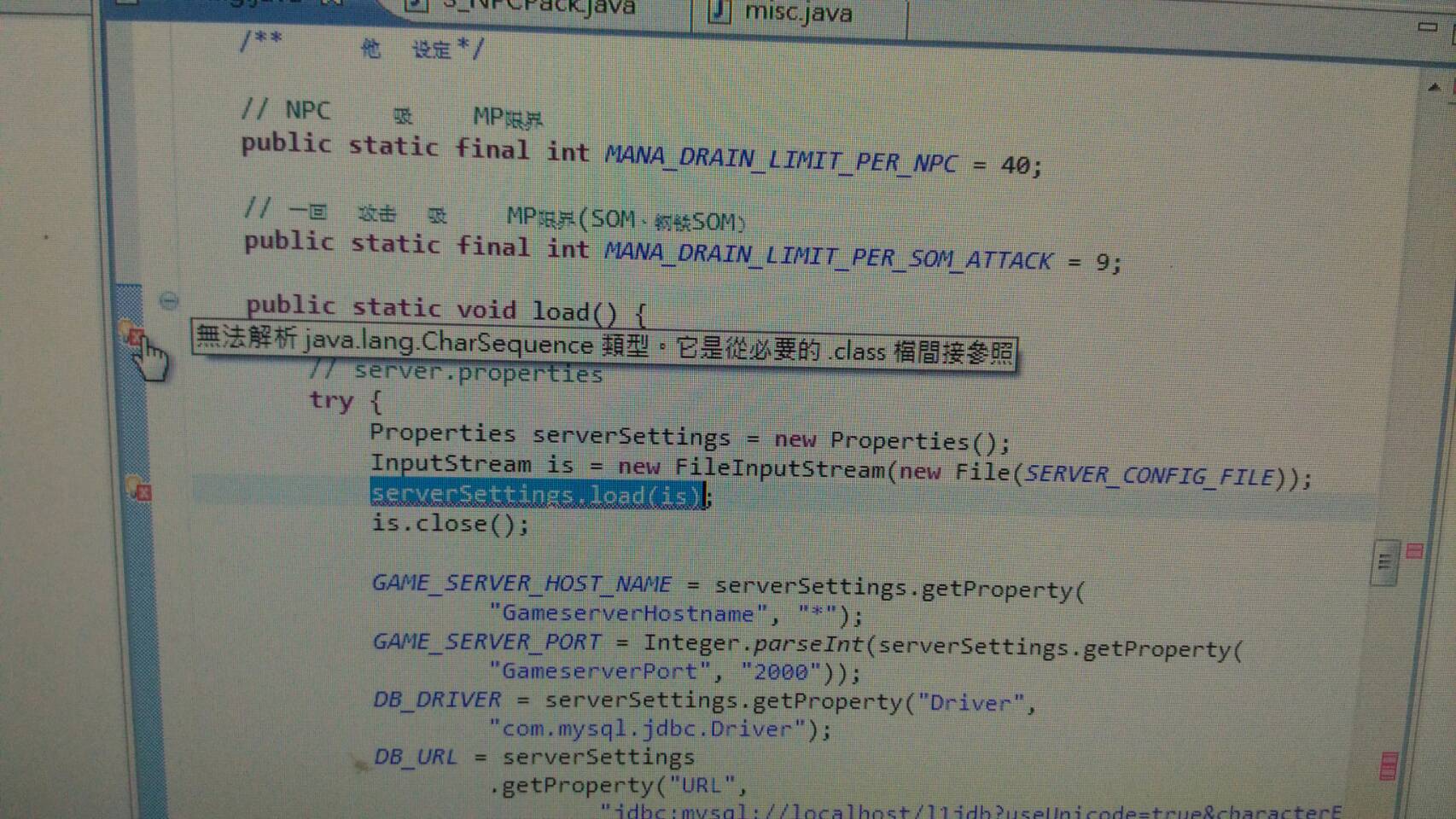Click Integer.parseInt call text
1456x819 pixels.
click(x=753, y=644)
